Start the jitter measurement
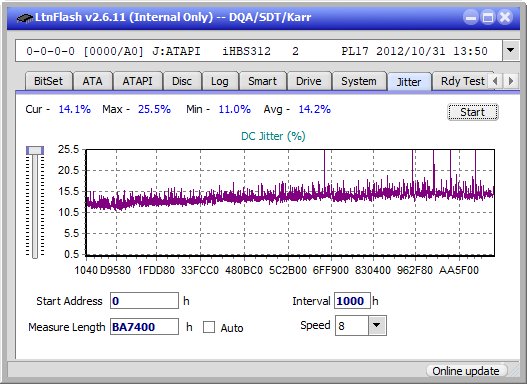The height and width of the screenshot is (384, 527). (473, 112)
